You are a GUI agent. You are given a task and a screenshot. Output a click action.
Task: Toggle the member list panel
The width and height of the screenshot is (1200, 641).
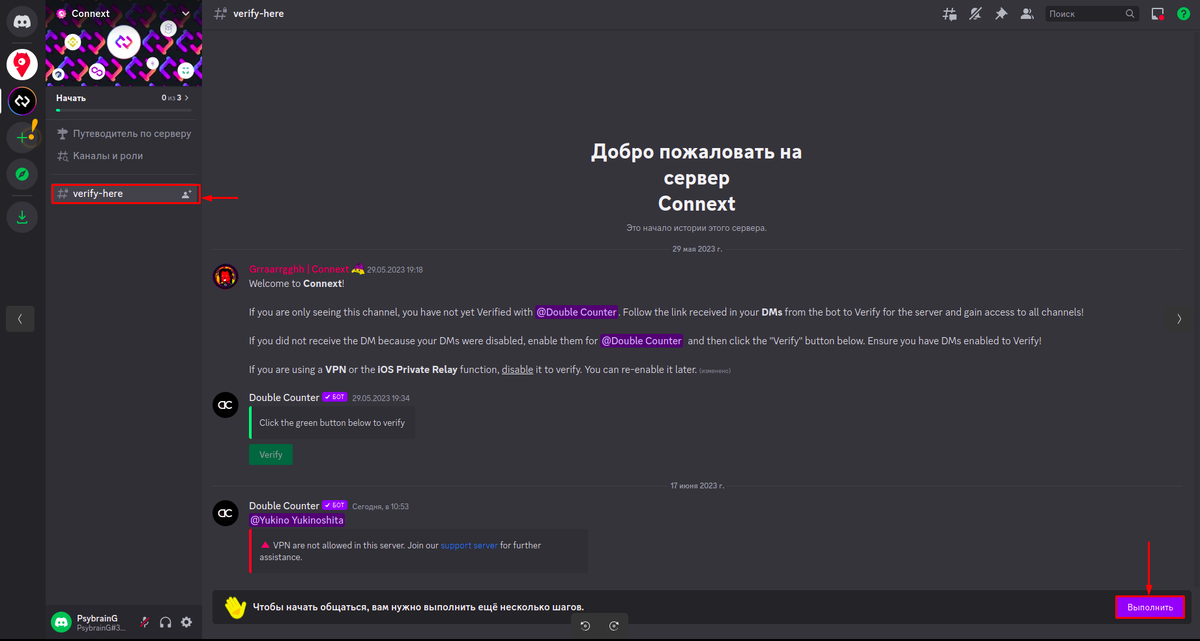[1027, 14]
